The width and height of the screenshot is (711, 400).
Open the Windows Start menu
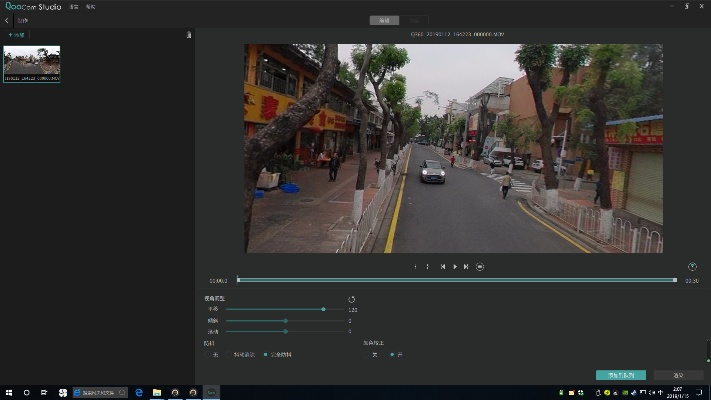[x=8, y=392]
